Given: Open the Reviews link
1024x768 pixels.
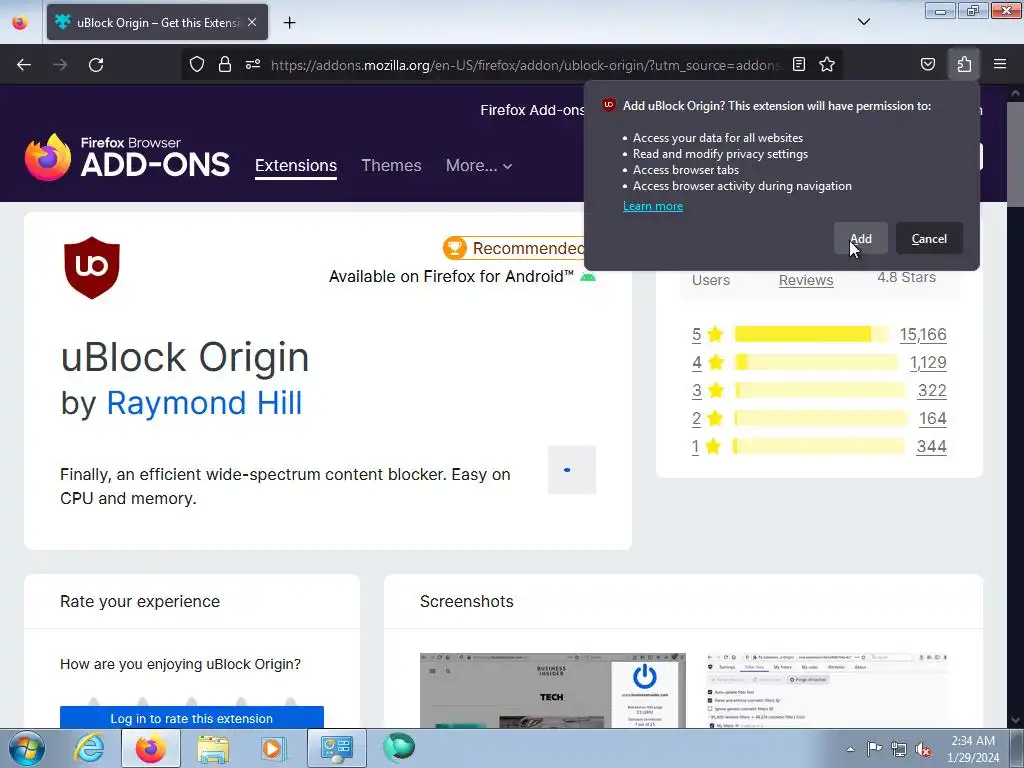Looking at the screenshot, I should [806, 280].
